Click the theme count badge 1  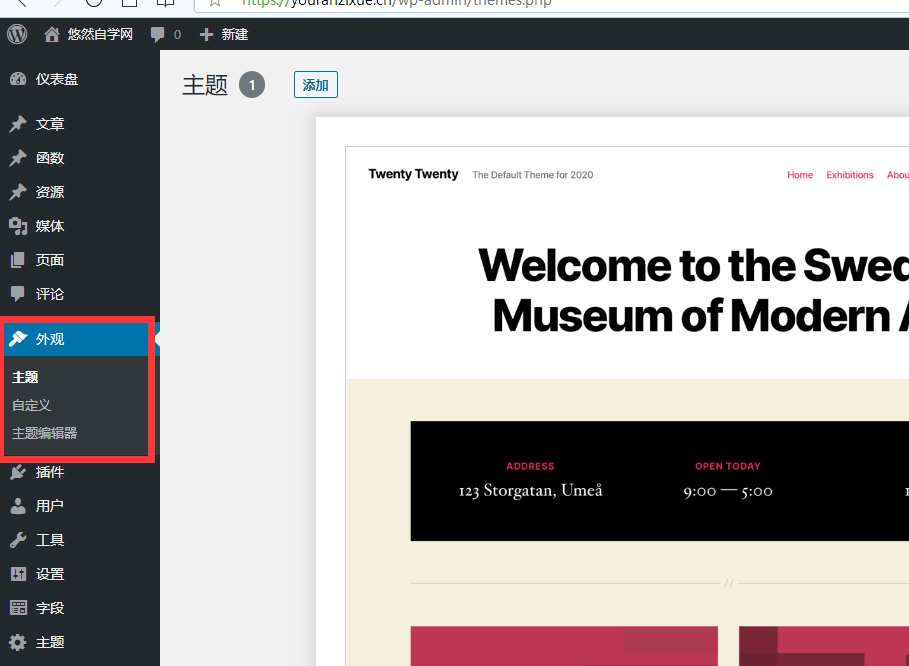tap(252, 85)
